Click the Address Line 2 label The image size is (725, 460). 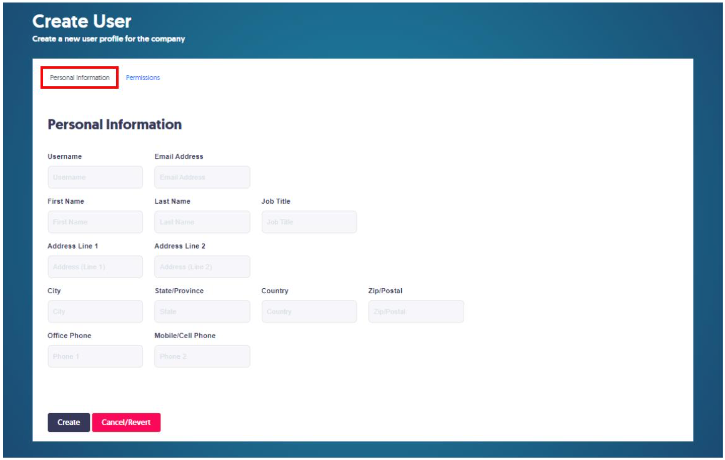click(180, 246)
